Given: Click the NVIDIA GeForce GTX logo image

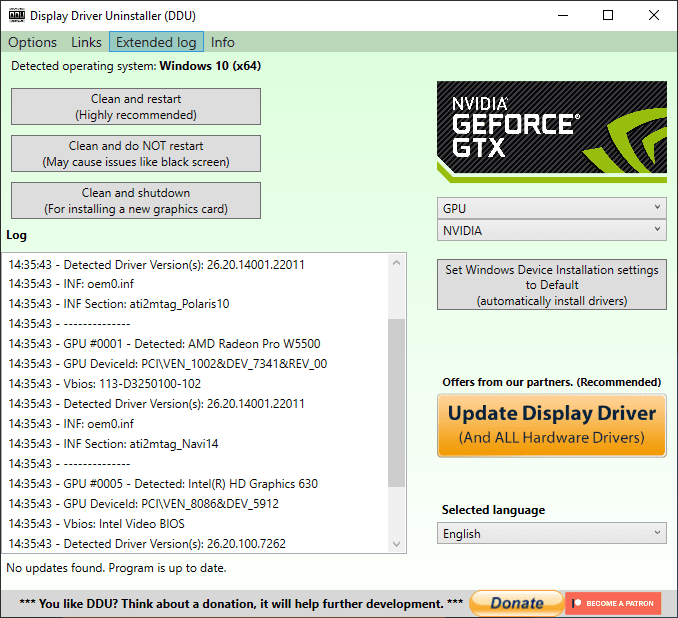Looking at the screenshot, I should (552, 131).
